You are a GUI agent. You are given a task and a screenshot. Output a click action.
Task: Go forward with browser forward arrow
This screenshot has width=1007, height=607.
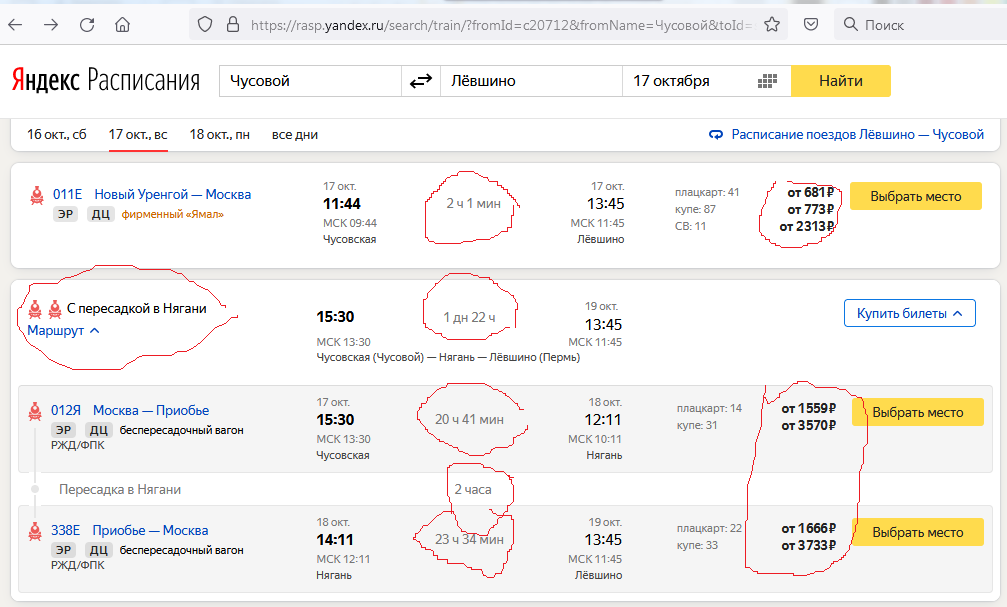51,25
